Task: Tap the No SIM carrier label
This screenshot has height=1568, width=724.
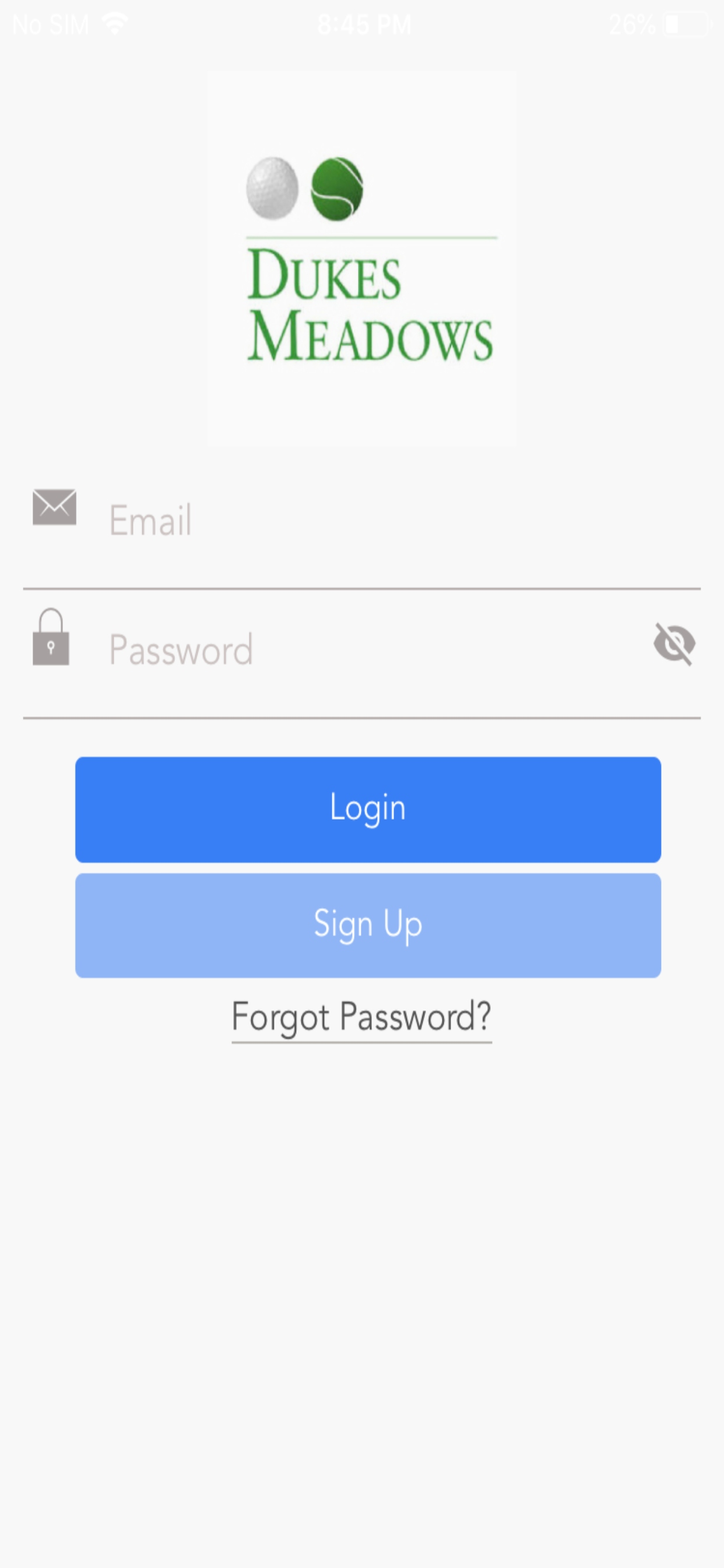Action: tap(51, 25)
